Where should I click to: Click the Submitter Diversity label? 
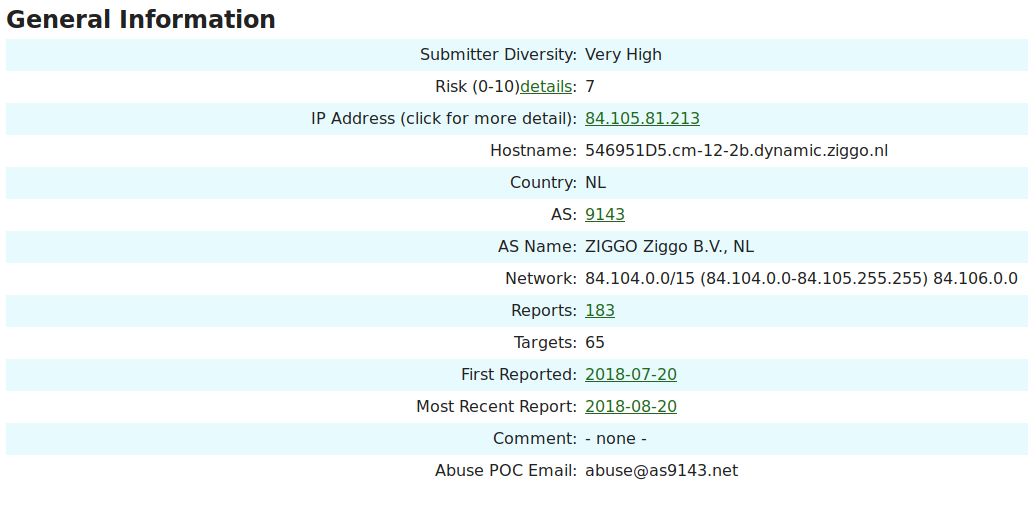tap(498, 55)
